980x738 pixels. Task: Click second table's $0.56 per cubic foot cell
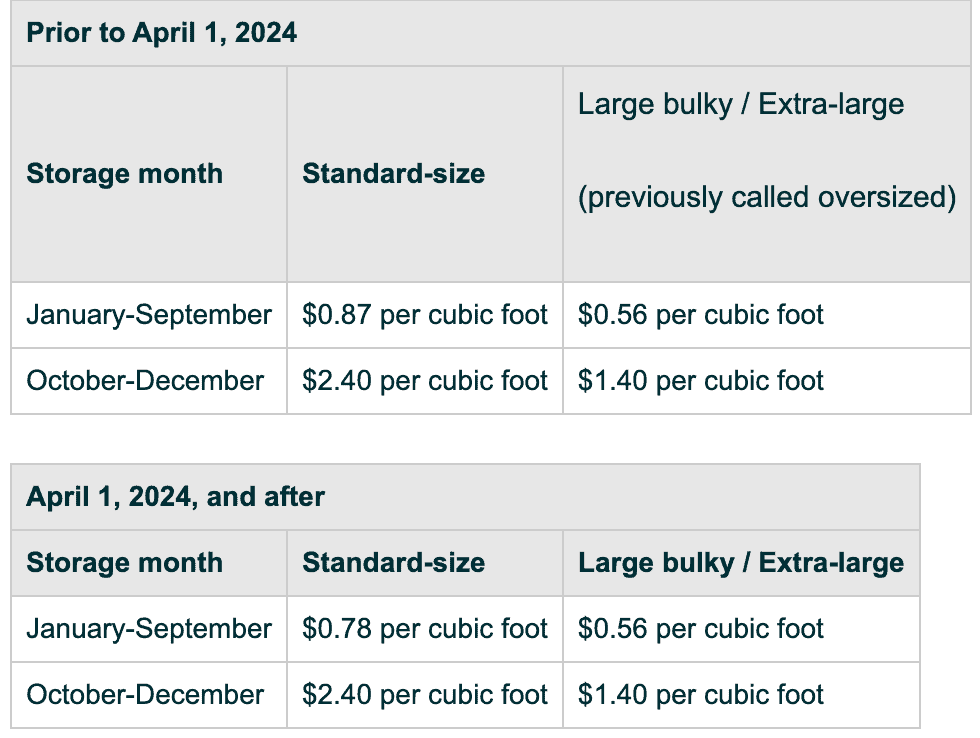tap(701, 629)
